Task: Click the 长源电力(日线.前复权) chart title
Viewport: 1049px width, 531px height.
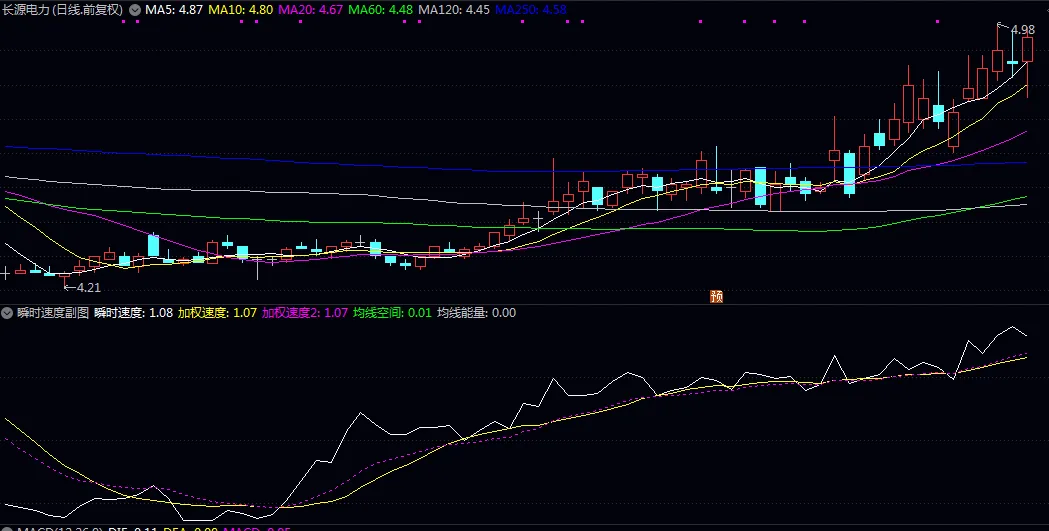Action: tap(64, 10)
